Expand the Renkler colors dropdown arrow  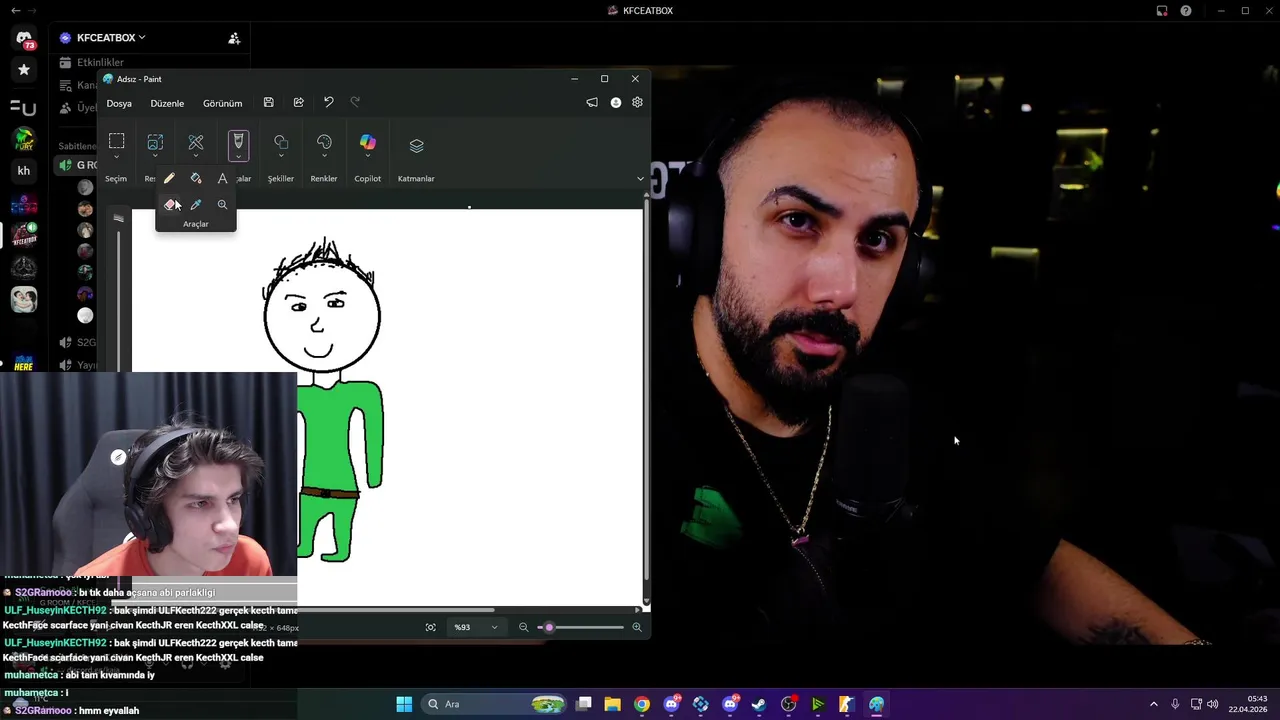pos(324,157)
